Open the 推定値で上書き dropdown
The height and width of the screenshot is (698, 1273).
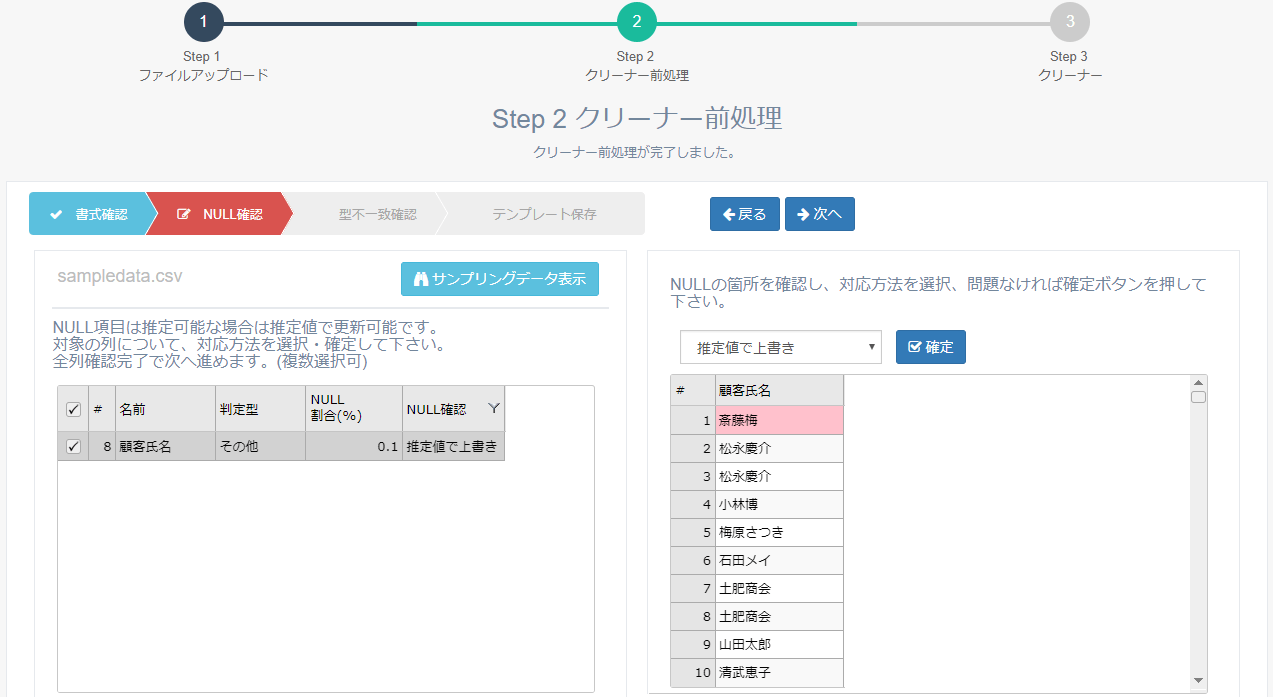pos(780,347)
